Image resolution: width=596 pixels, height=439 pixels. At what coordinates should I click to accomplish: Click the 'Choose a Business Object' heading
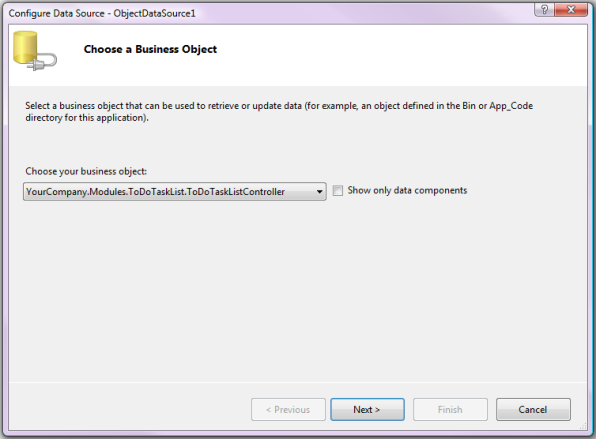point(150,49)
